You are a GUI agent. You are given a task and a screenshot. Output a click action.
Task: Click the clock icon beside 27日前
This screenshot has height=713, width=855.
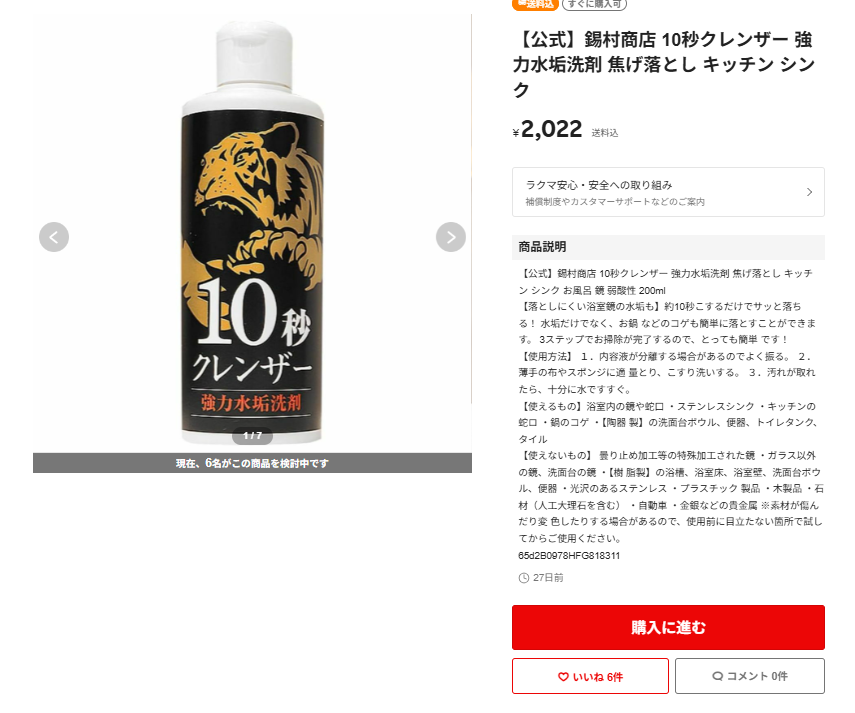tap(523, 578)
